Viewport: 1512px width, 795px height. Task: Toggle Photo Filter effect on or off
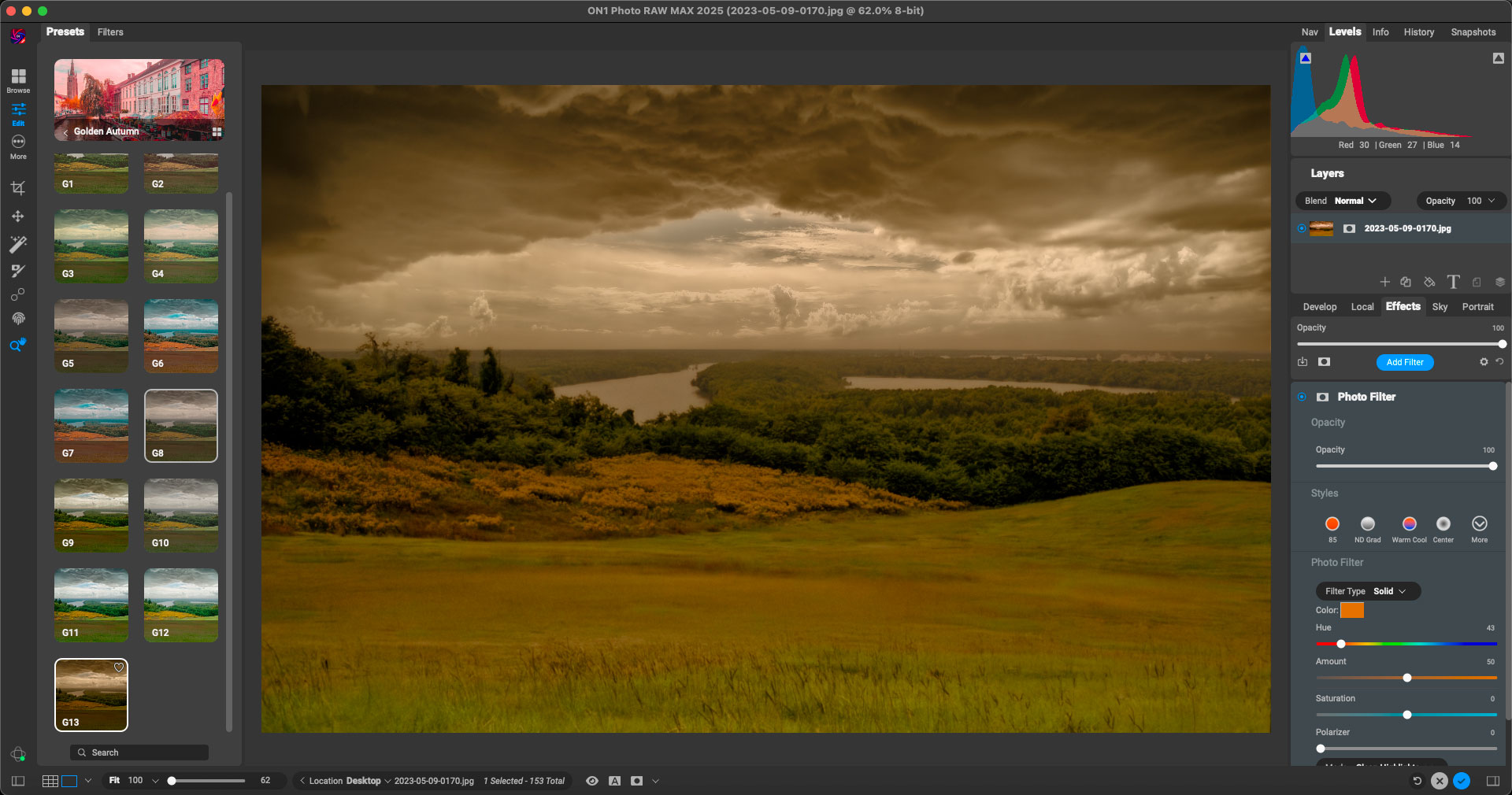[1302, 397]
